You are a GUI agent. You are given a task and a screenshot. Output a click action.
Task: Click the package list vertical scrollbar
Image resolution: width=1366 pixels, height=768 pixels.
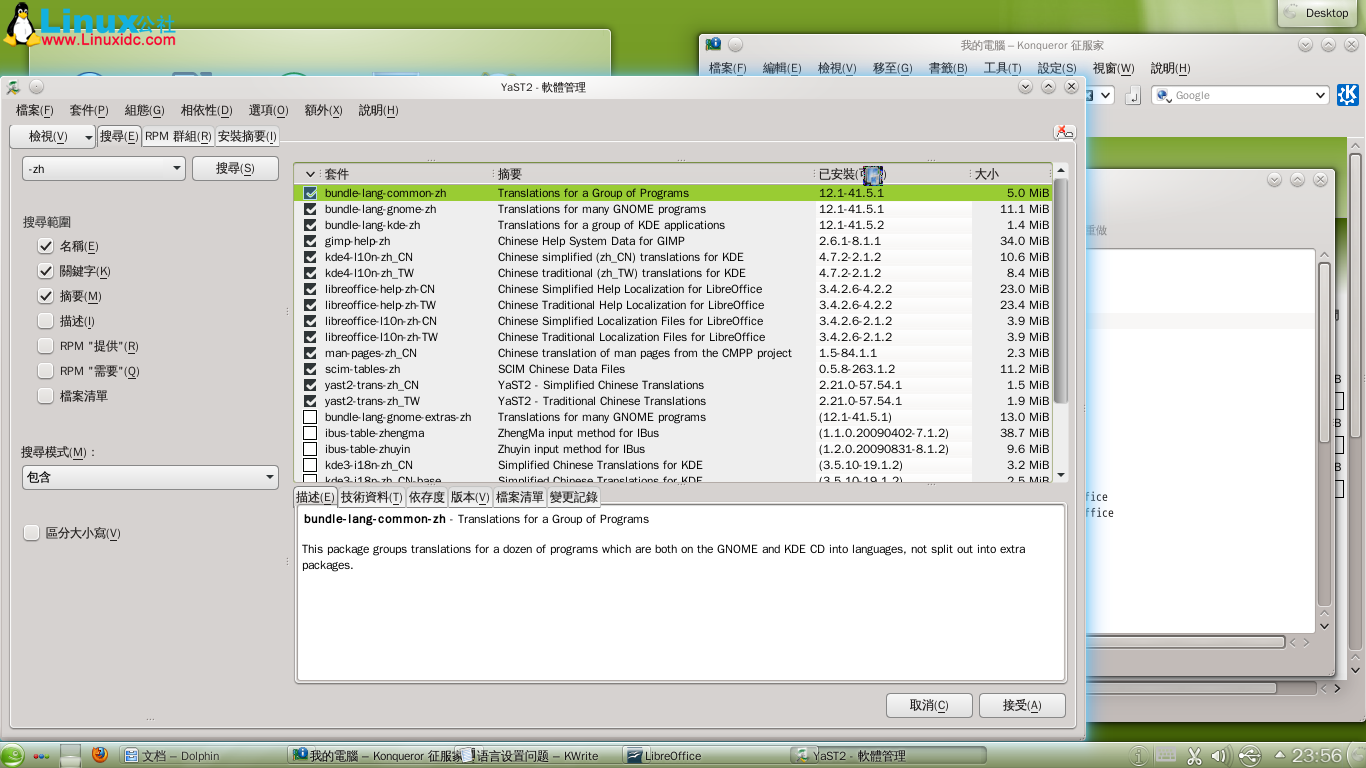click(x=1061, y=290)
